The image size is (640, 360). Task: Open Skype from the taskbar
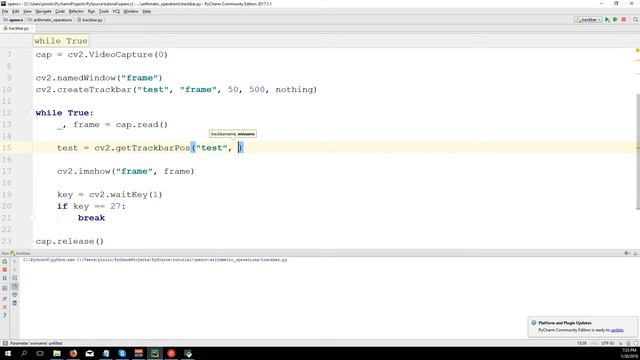pos(122,353)
